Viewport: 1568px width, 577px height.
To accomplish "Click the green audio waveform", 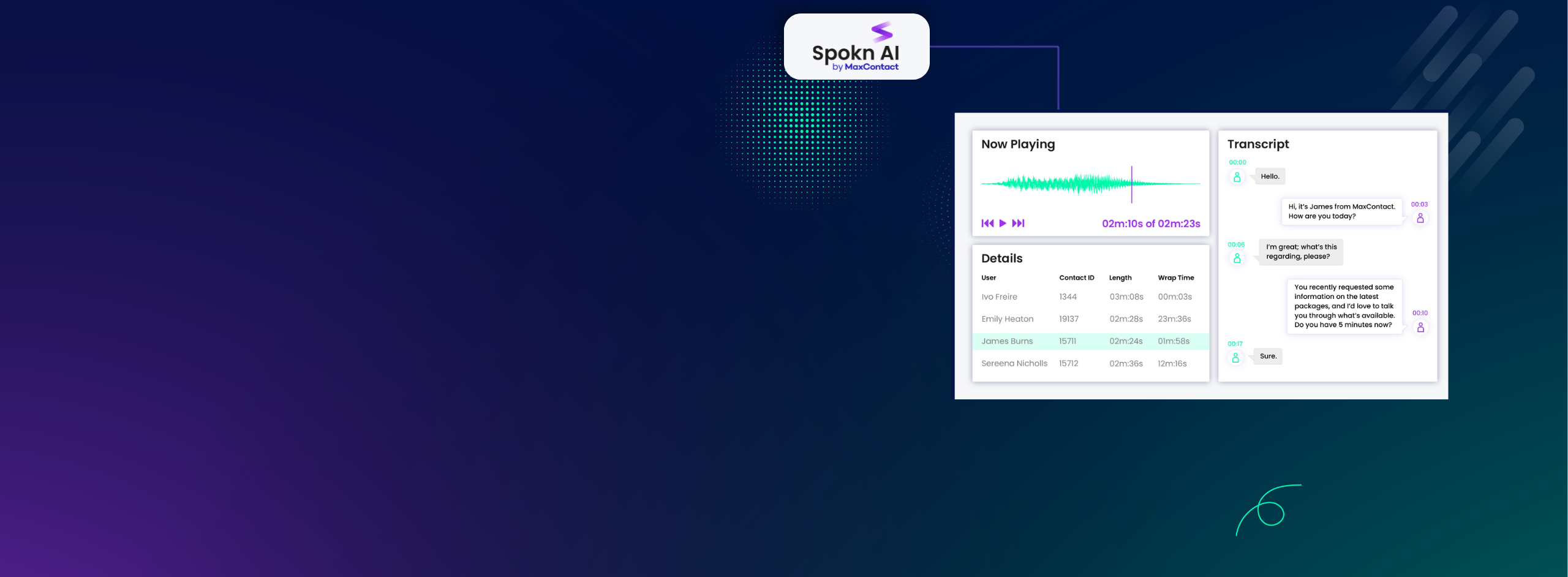I will click(1090, 183).
